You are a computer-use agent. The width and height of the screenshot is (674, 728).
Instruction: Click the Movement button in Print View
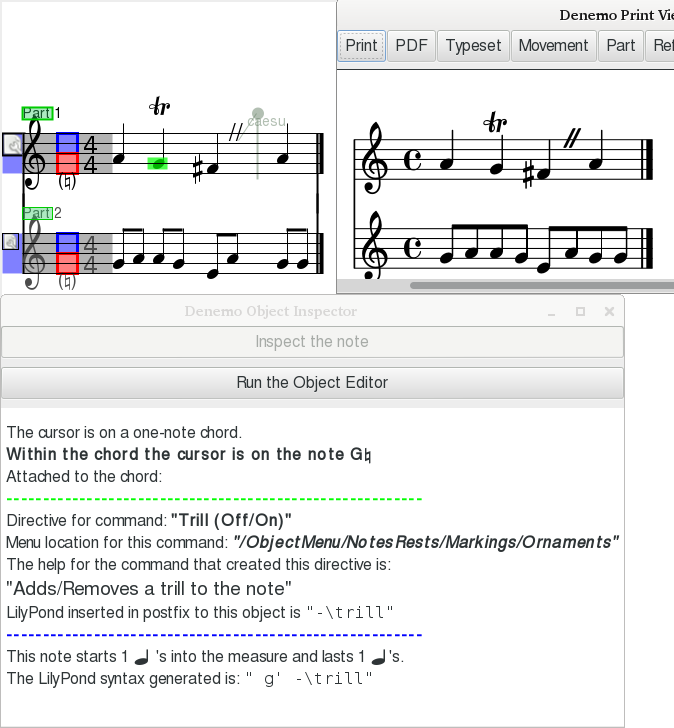point(553,46)
